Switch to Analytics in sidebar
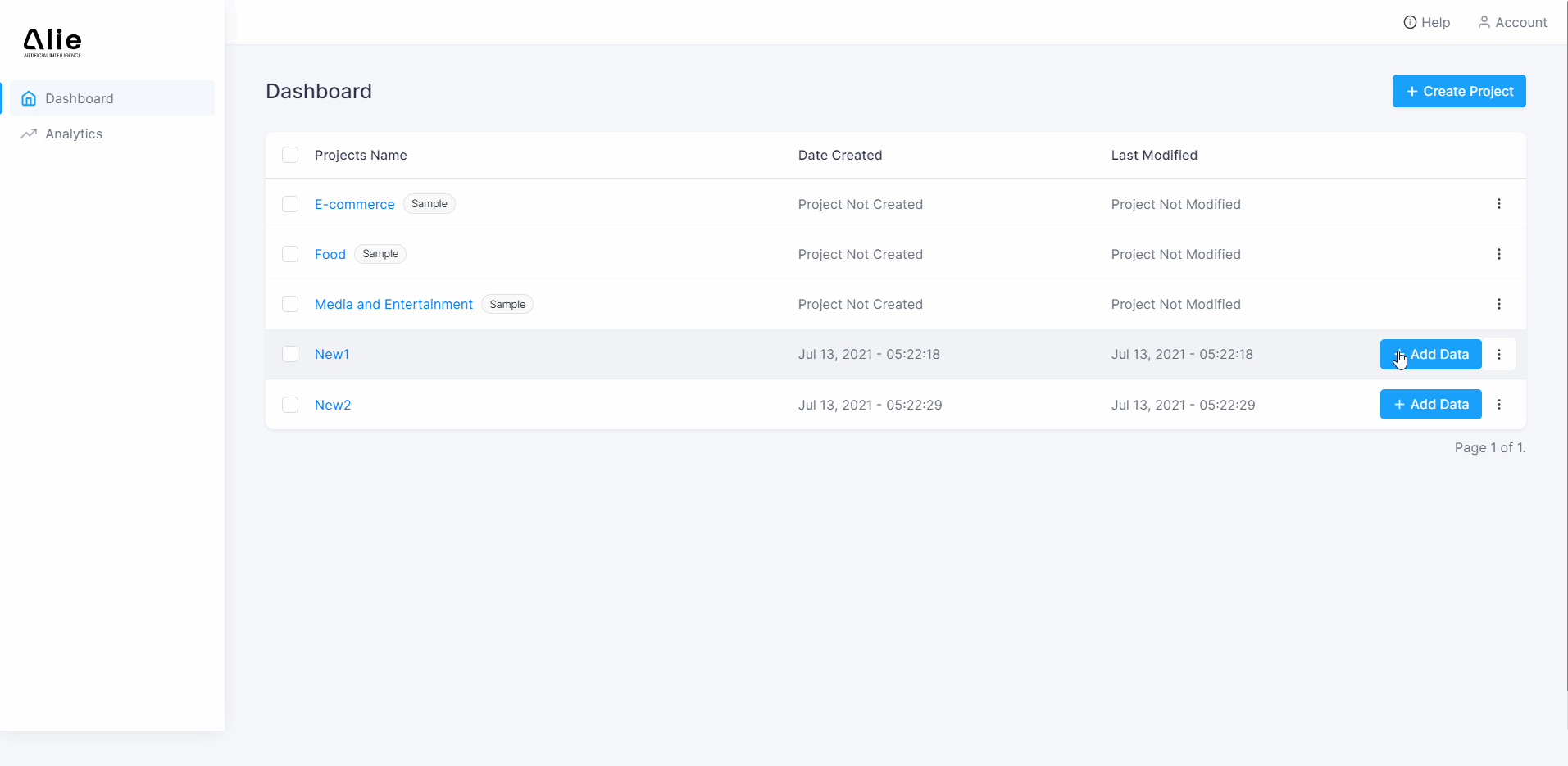 click(74, 134)
